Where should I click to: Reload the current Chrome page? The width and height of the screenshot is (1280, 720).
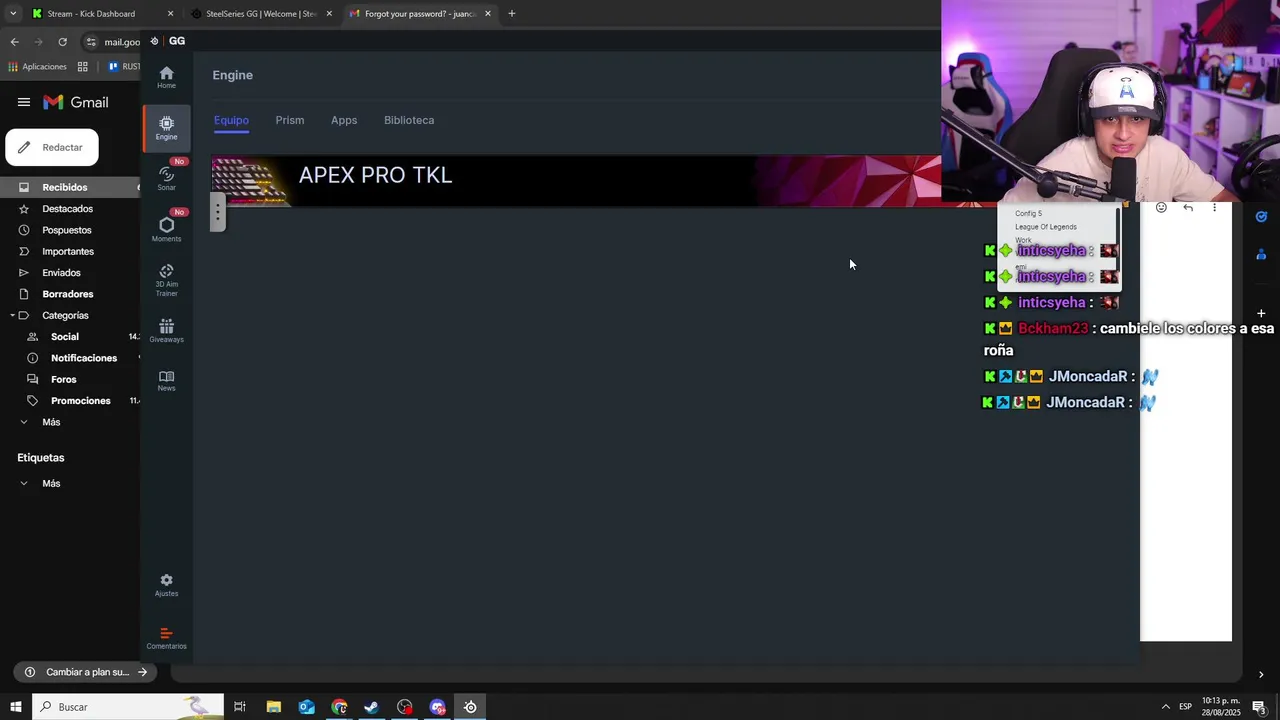click(x=62, y=41)
